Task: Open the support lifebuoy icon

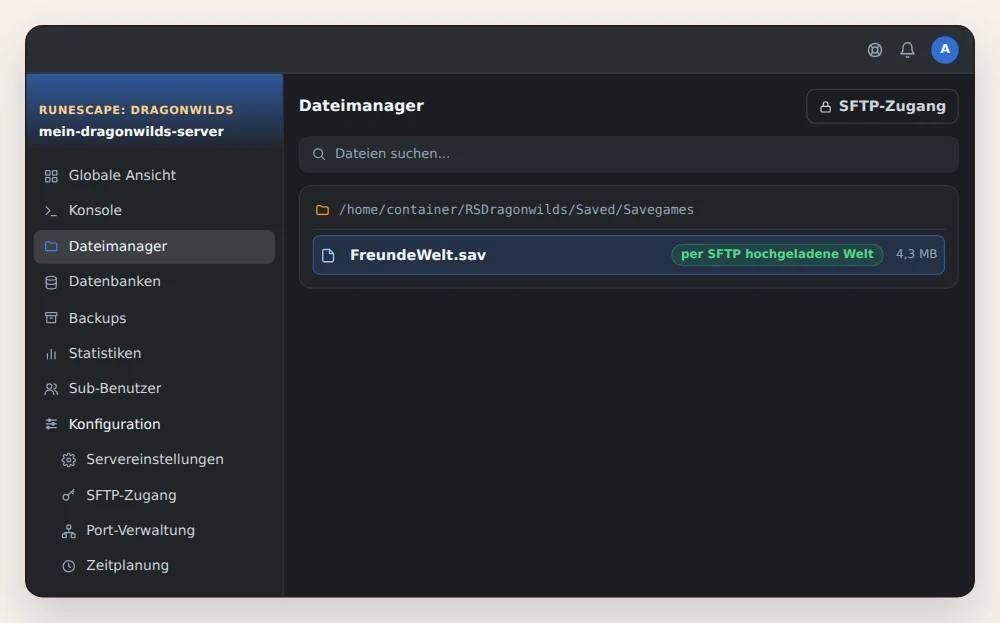Action: 874,50
